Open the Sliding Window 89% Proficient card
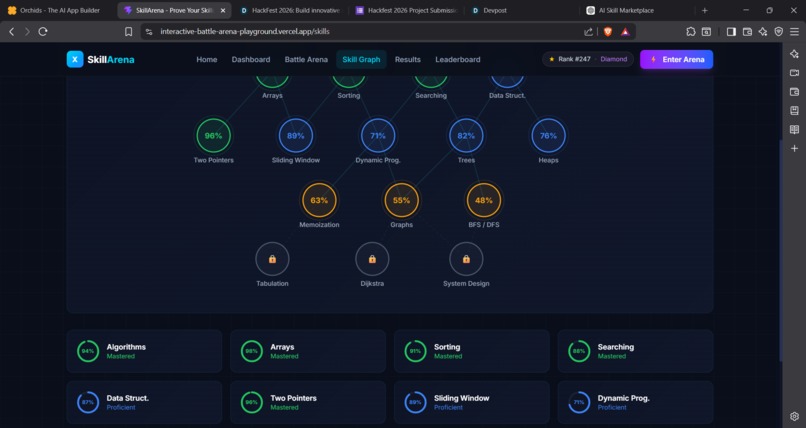Image resolution: width=806 pixels, height=428 pixels. [471, 402]
